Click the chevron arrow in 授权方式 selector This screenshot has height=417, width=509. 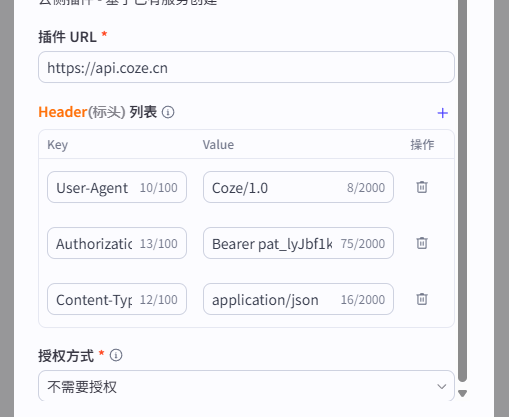tap(442, 387)
